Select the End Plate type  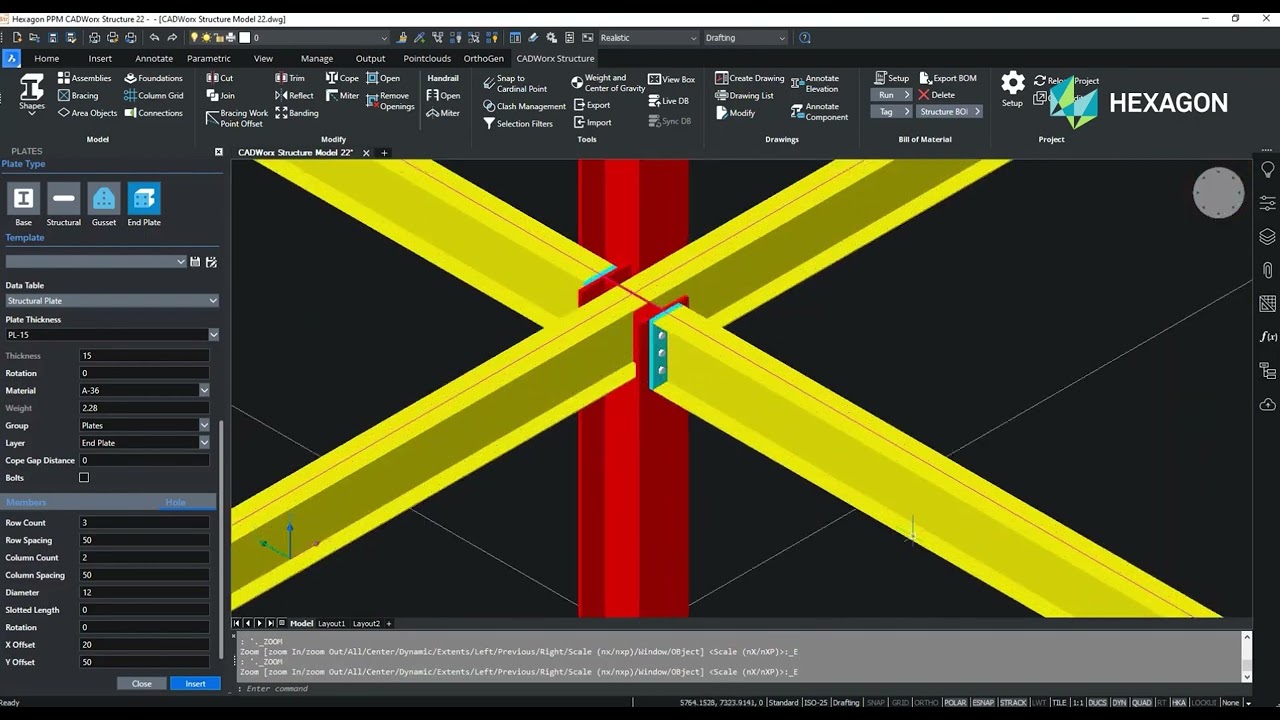coord(144,204)
